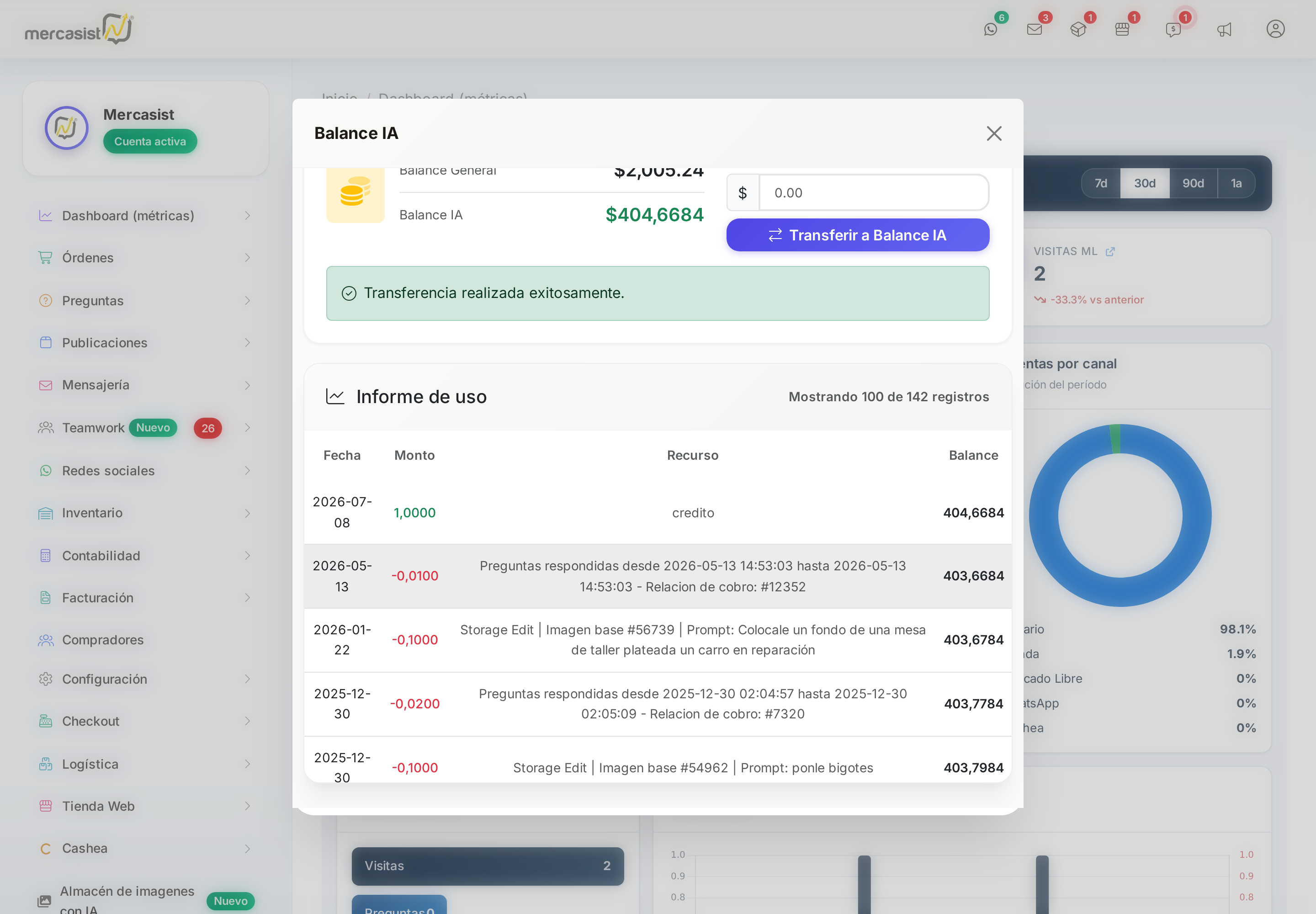Open the store notifications icon
This screenshot has height=914, width=1316.
(x=1122, y=29)
